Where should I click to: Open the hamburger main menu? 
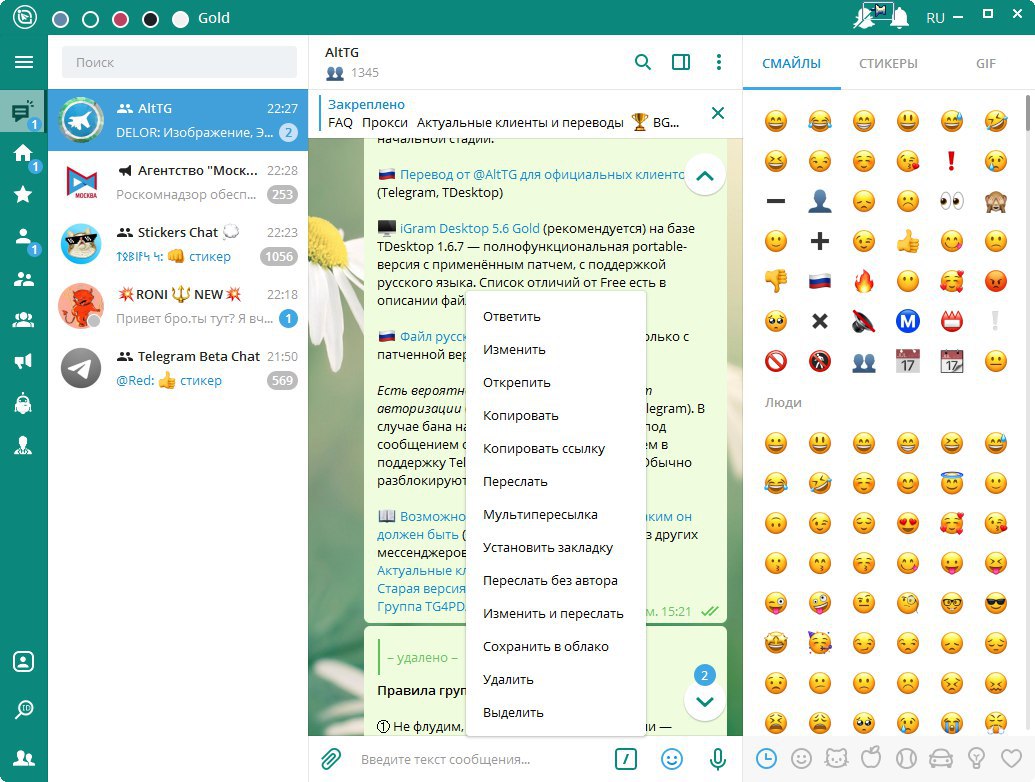coord(24,62)
